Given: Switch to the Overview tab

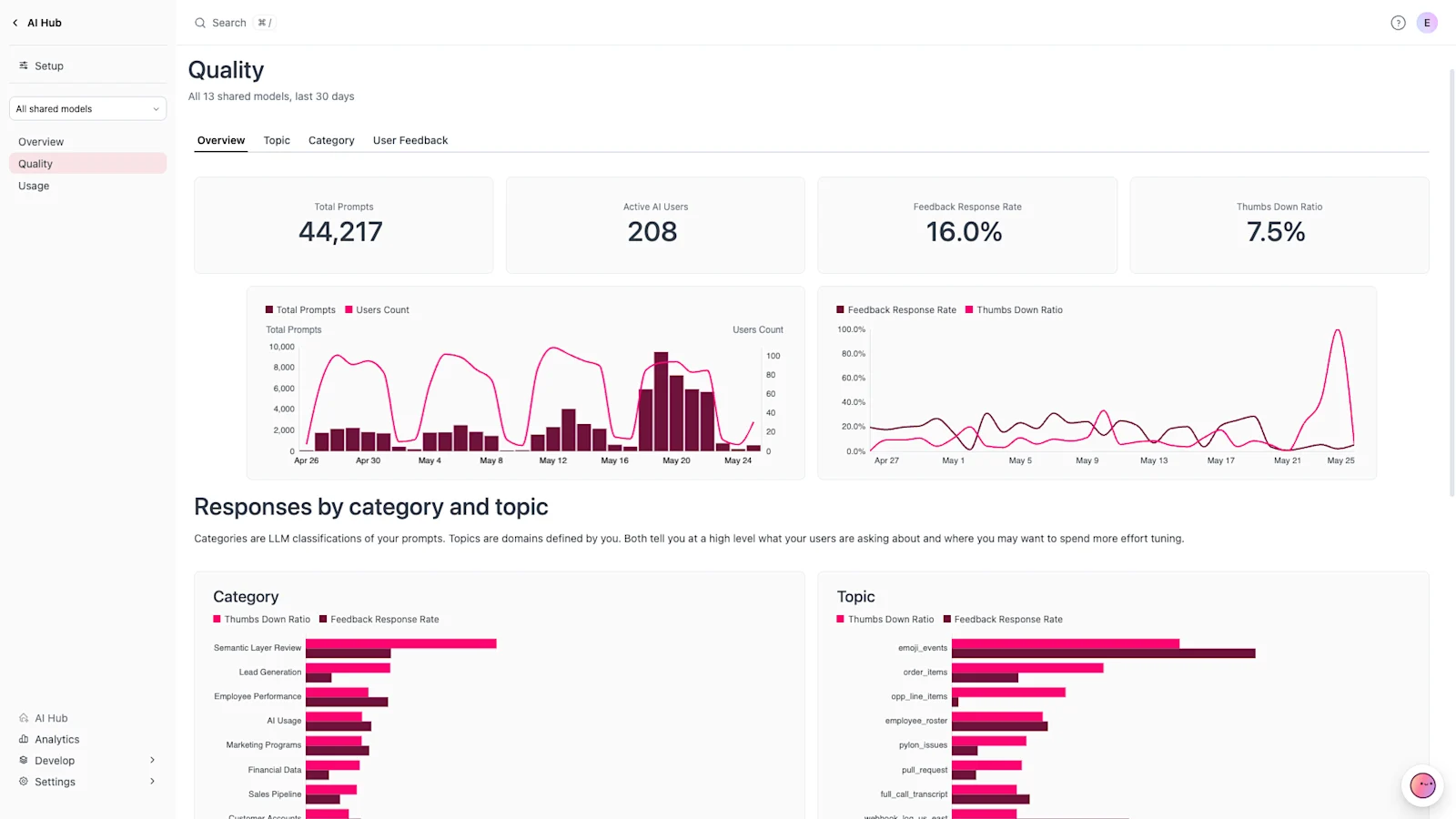Looking at the screenshot, I should pos(221,140).
